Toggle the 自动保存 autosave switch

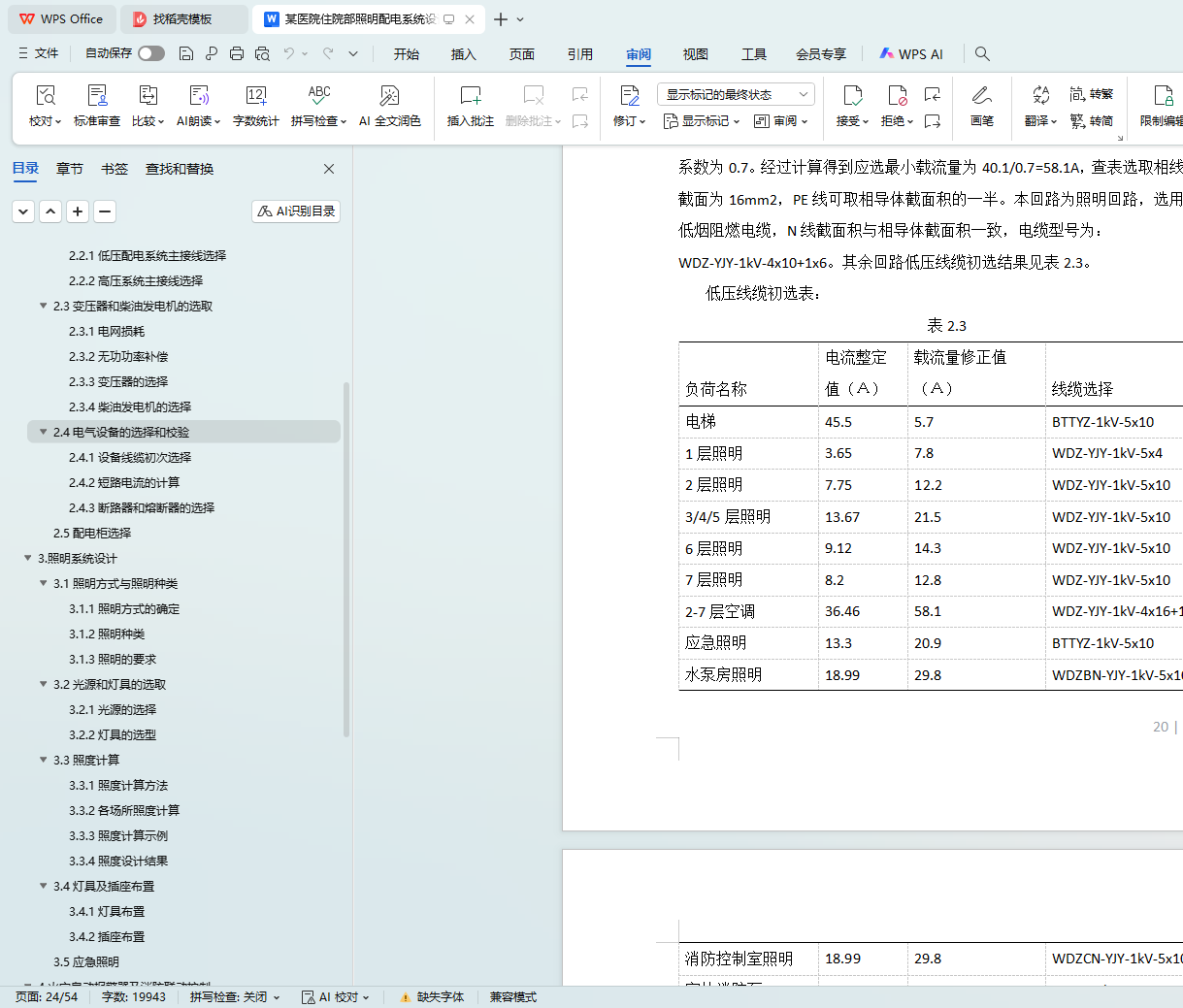tap(151, 54)
